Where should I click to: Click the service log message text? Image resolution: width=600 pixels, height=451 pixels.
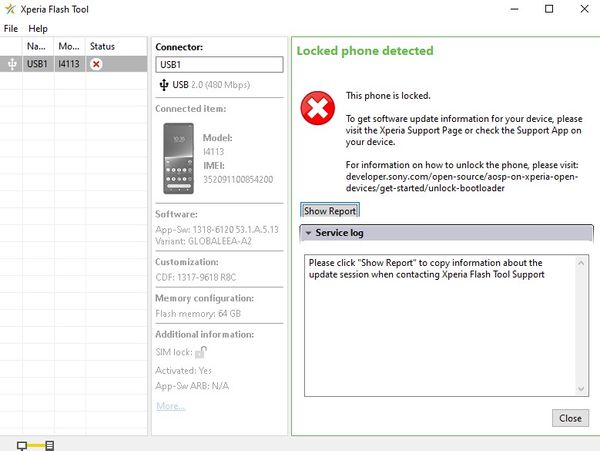(426, 269)
